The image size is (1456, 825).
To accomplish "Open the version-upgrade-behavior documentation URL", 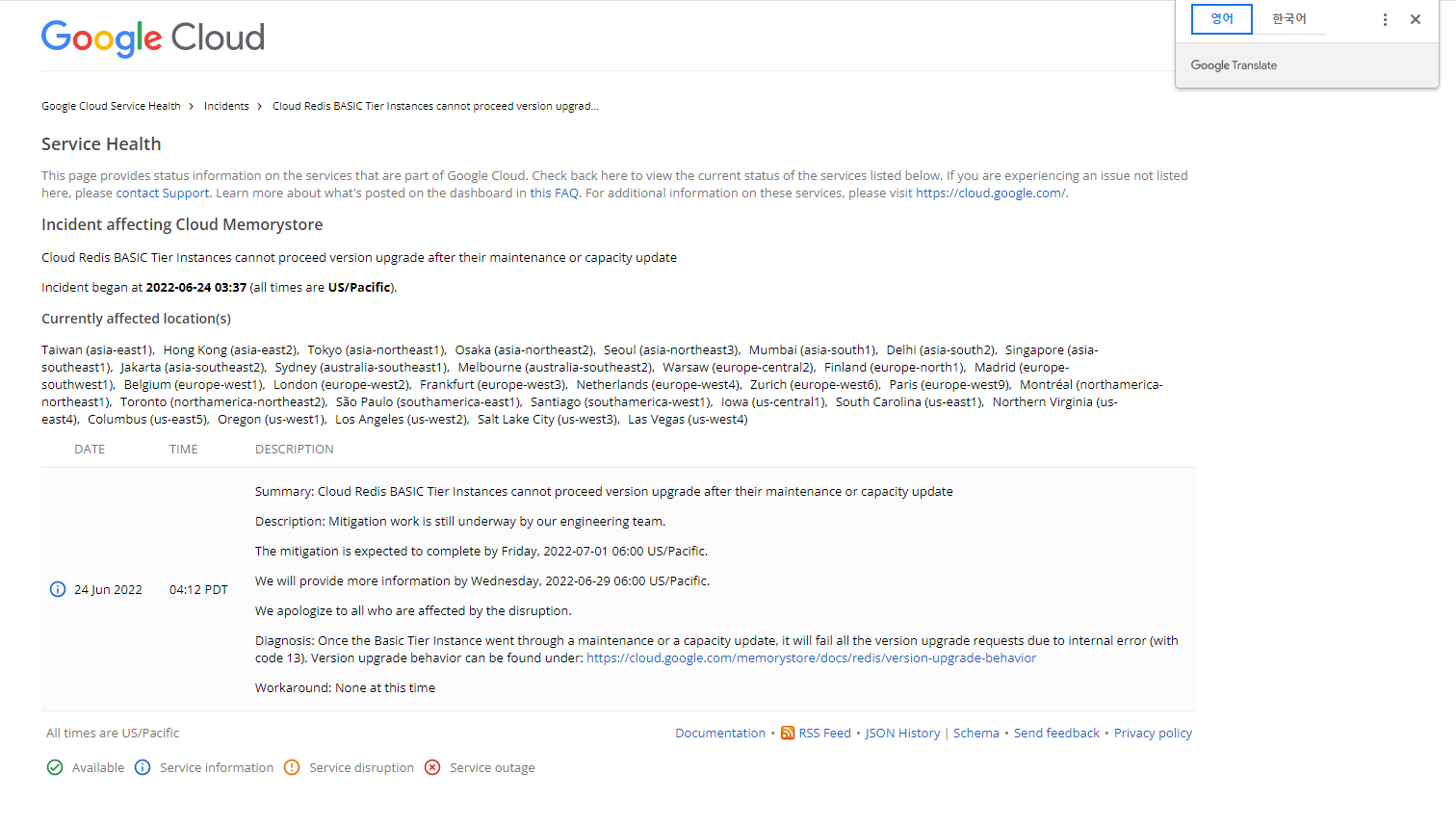I will (x=811, y=658).
